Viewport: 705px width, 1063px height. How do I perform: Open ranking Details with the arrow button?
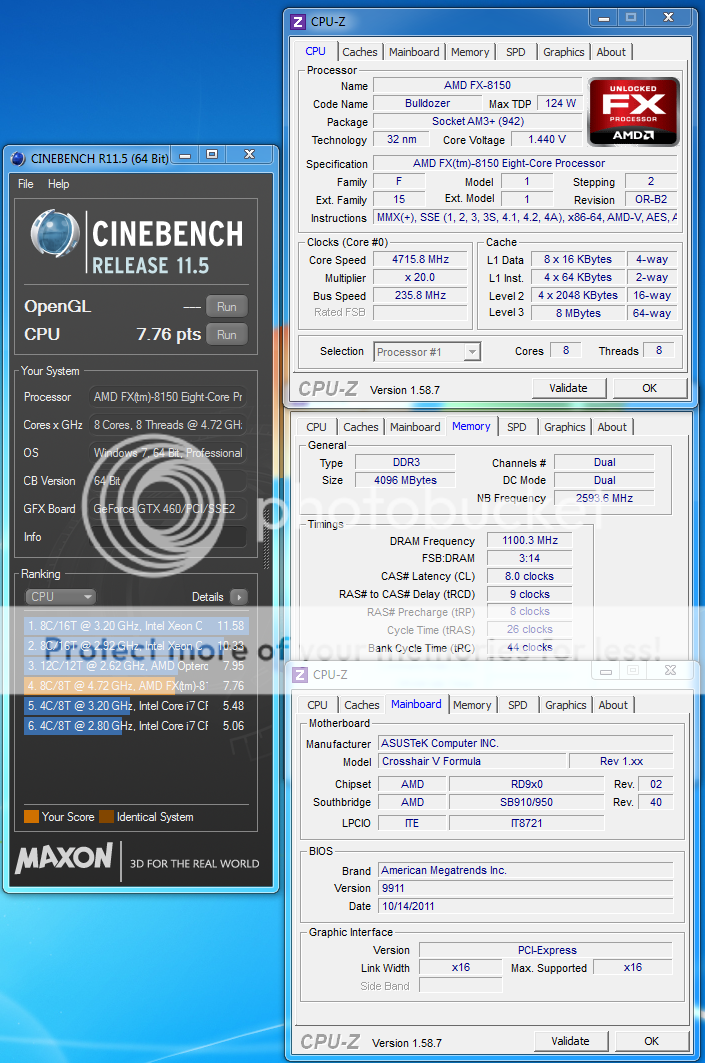[238, 597]
